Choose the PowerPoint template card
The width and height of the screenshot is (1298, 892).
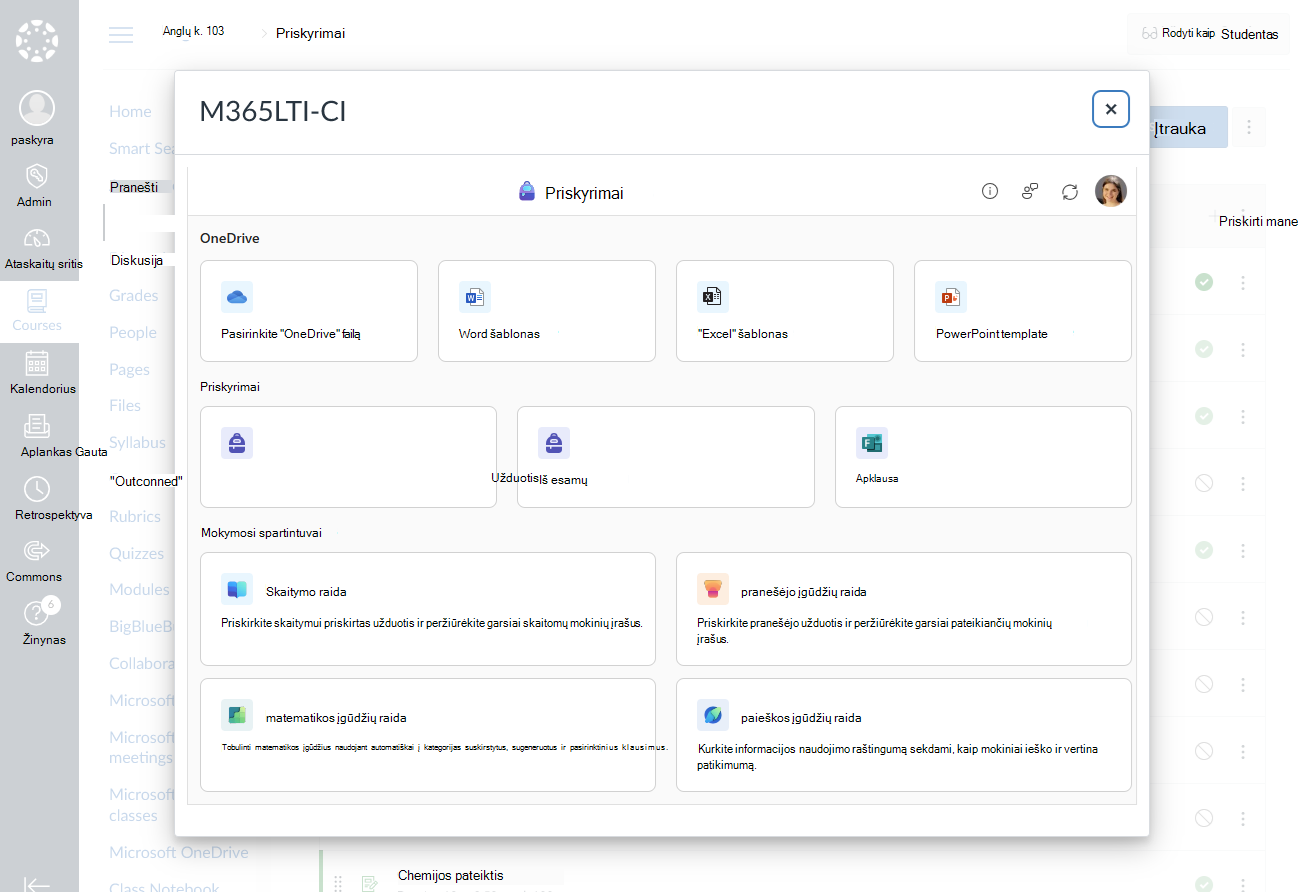pyautogui.click(x=1023, y=311)
